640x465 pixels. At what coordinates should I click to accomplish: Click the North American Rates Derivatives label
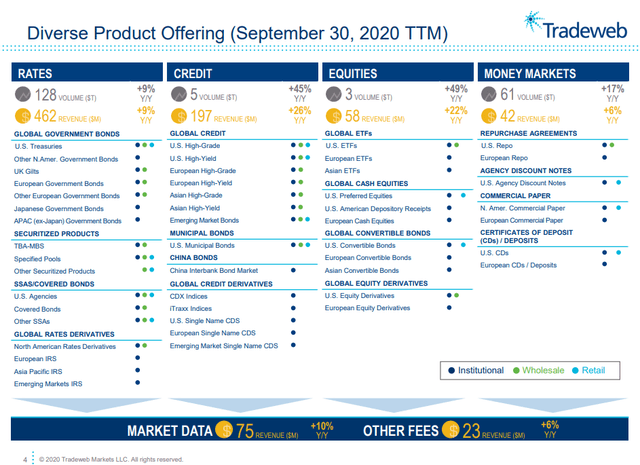point(65,347)
